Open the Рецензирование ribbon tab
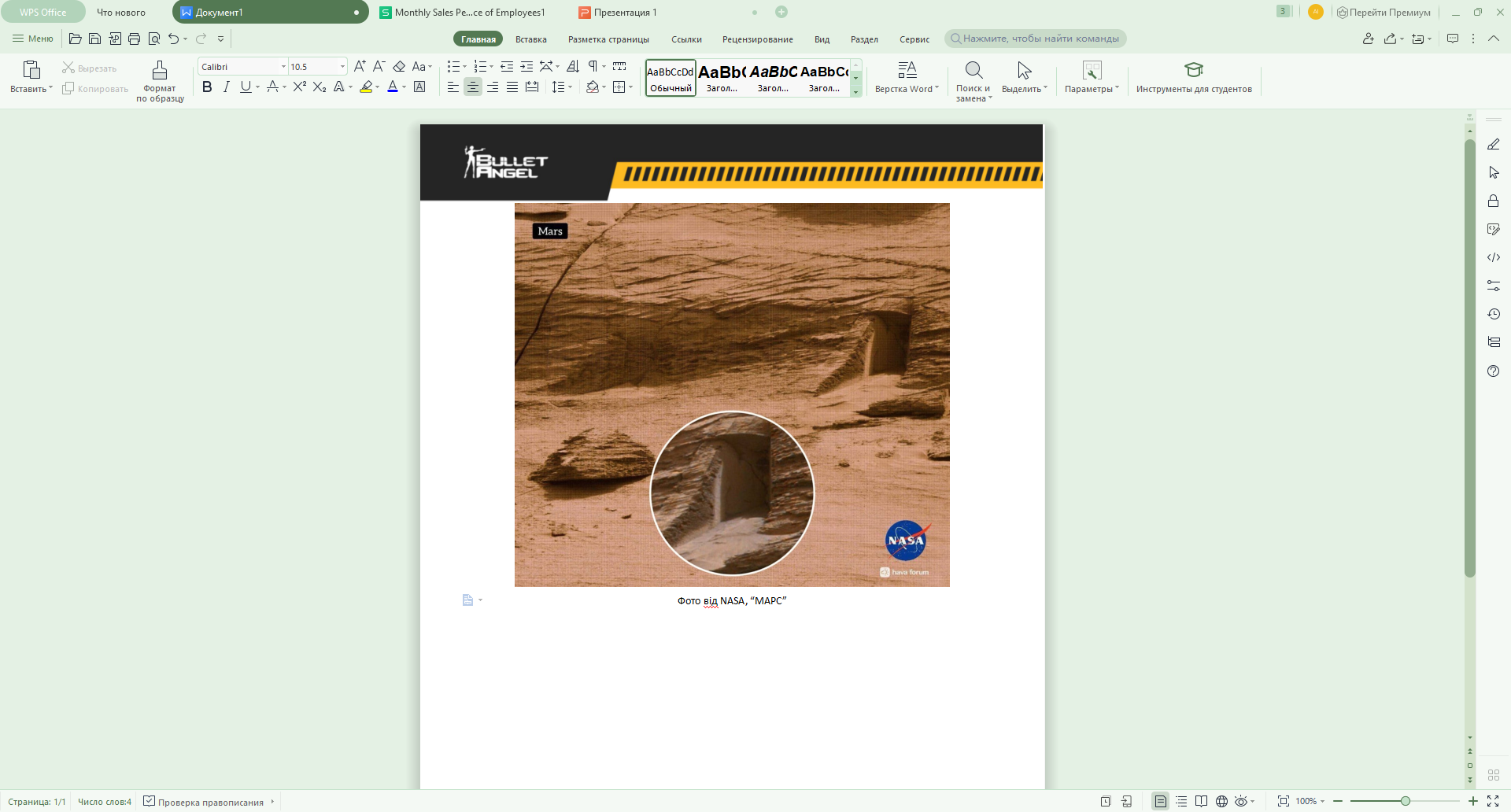Image resolution: width=1511 pixels, height=812 pixels. [x=757, y=39]
